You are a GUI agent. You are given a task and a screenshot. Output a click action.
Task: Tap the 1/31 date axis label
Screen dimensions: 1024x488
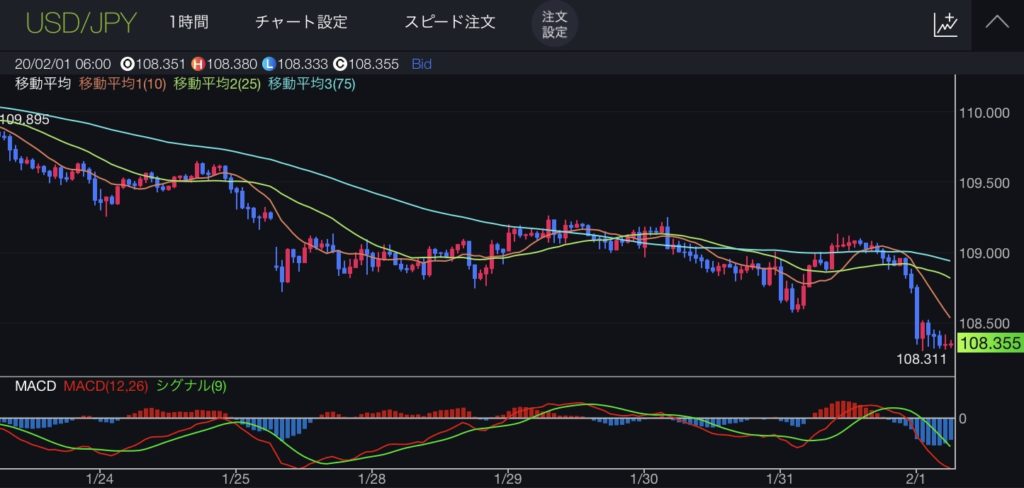click(780, 478)
